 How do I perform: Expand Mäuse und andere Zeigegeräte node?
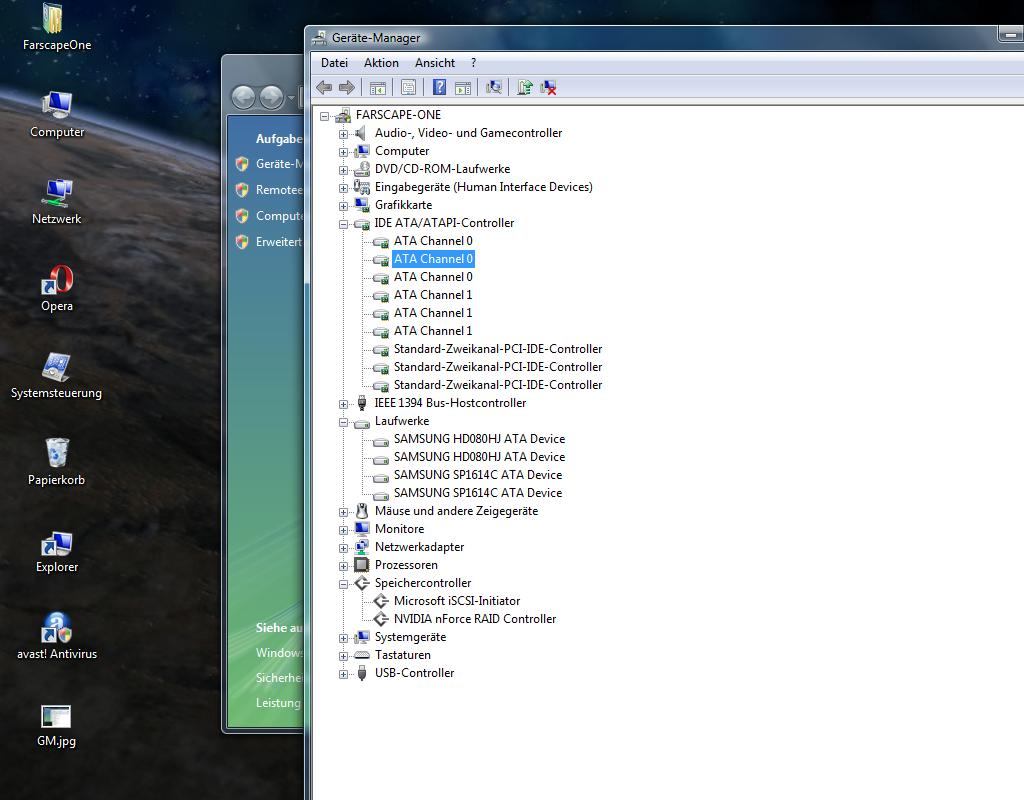pyautogui.click(x=344, y=512)
